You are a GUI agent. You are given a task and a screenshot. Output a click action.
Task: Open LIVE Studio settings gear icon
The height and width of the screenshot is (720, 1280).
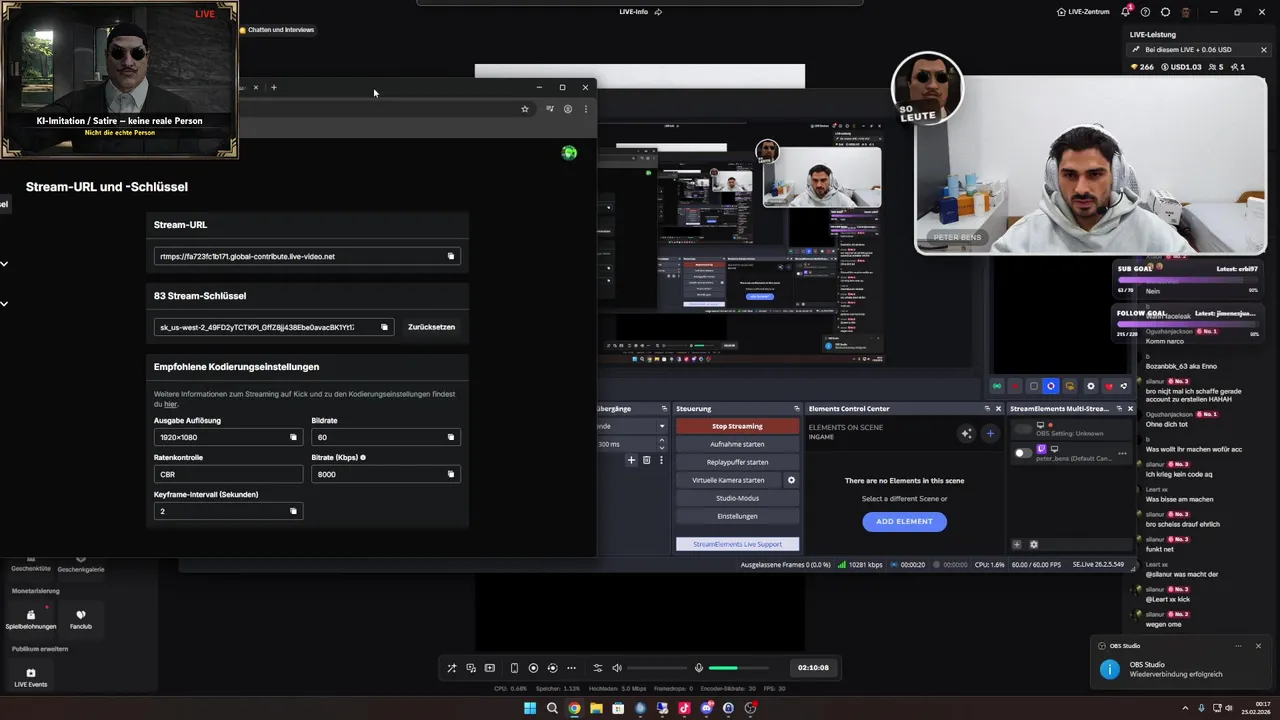[x=1165, y=12]
